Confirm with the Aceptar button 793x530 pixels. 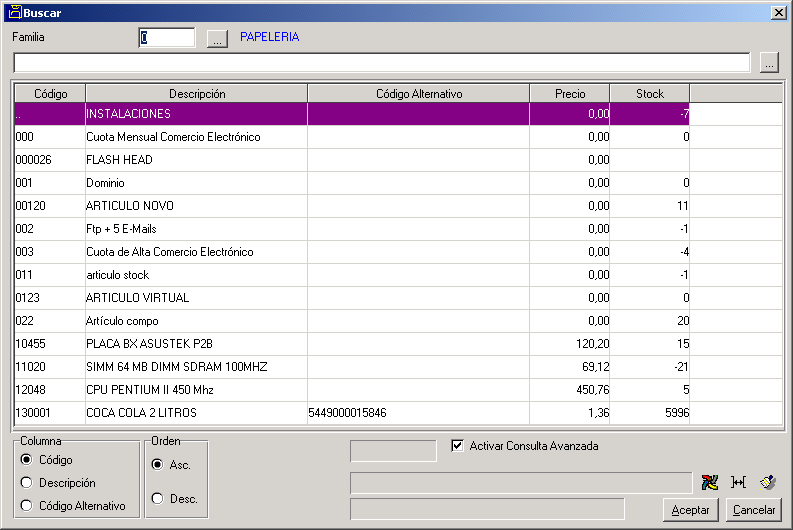point(690,510)
